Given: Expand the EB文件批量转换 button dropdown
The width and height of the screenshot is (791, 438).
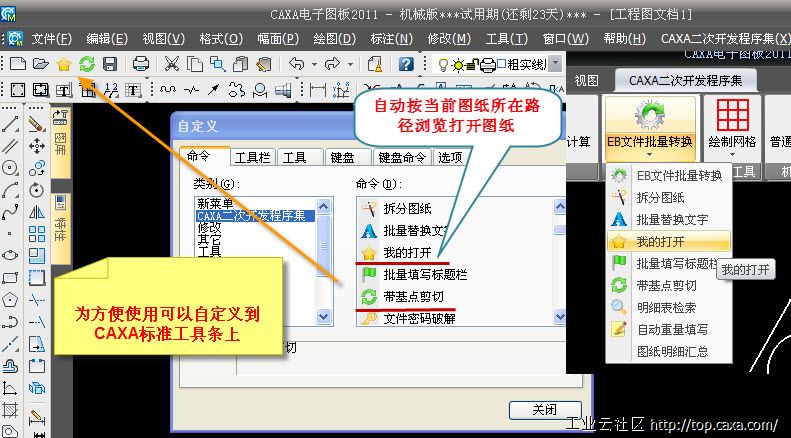Looking at the screenshot, I should coord(649,155).
